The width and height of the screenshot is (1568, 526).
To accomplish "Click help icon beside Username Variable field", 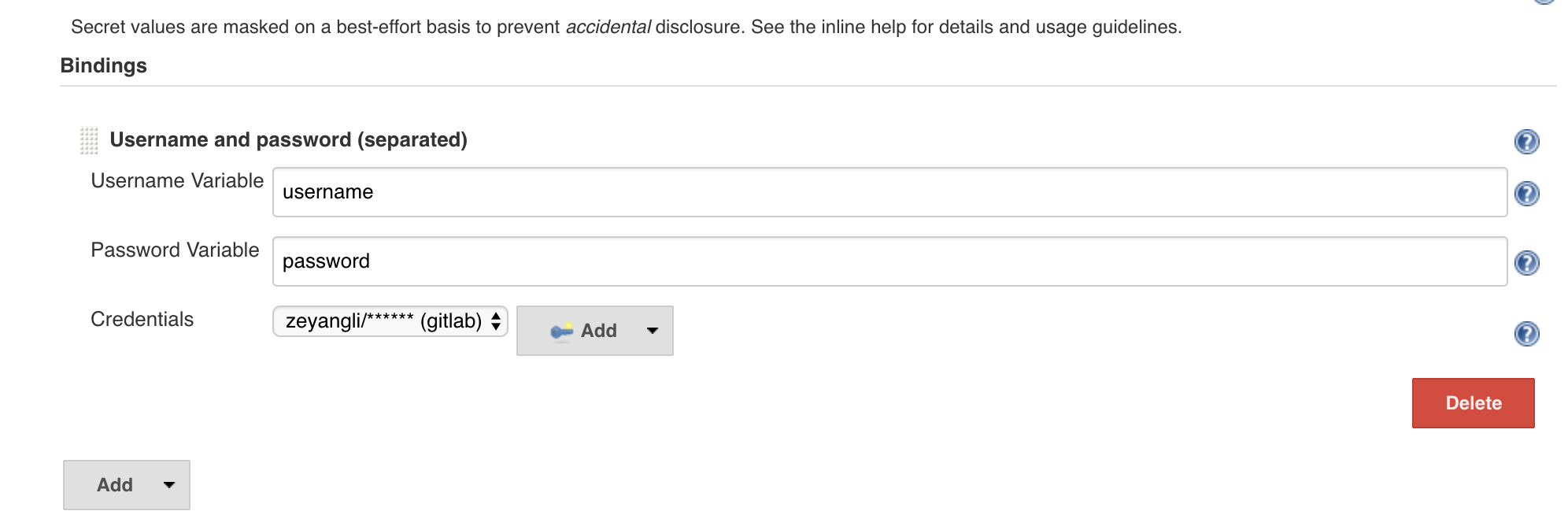I will [1526, 194].
